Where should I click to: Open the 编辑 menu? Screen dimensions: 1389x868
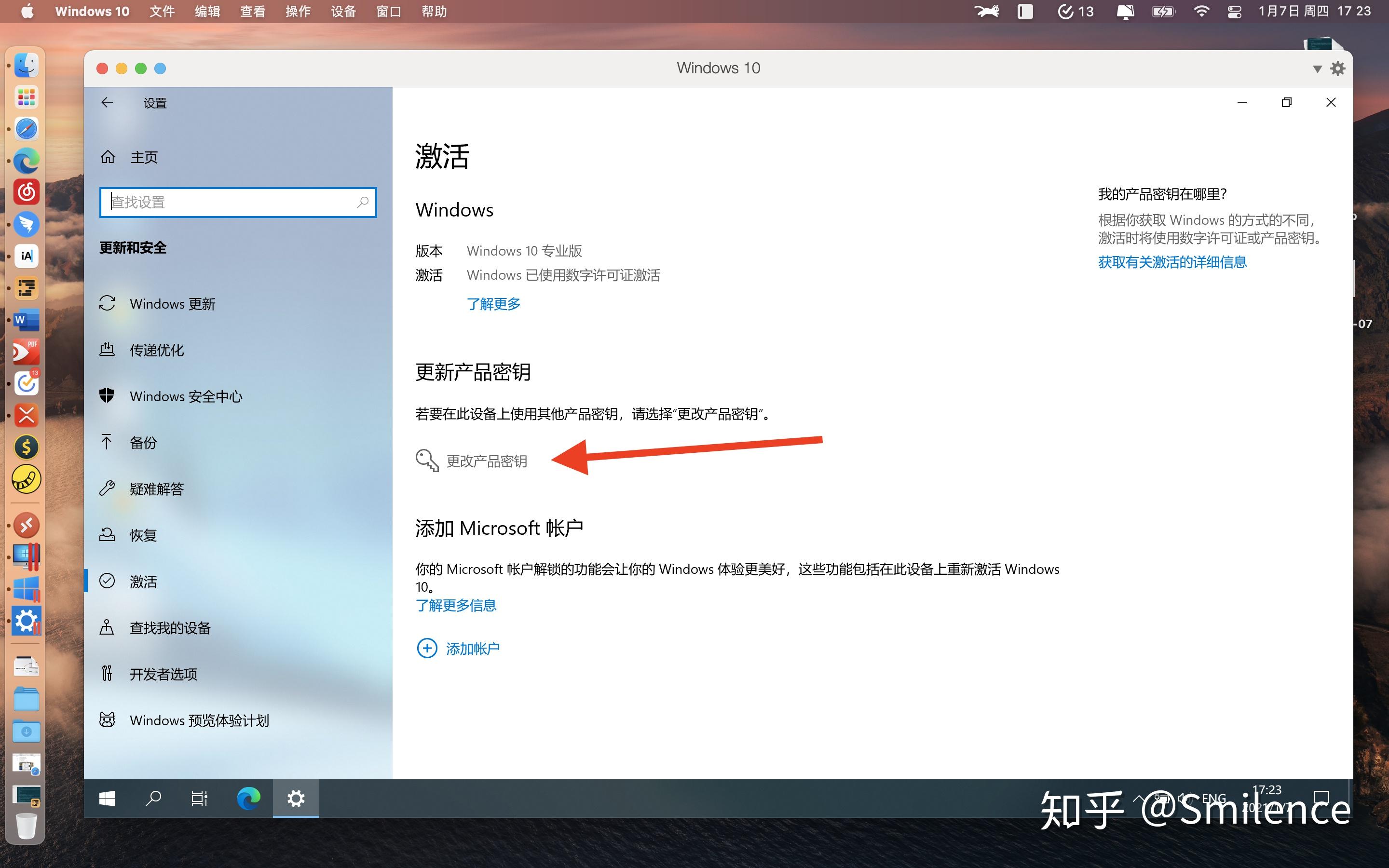207,12
